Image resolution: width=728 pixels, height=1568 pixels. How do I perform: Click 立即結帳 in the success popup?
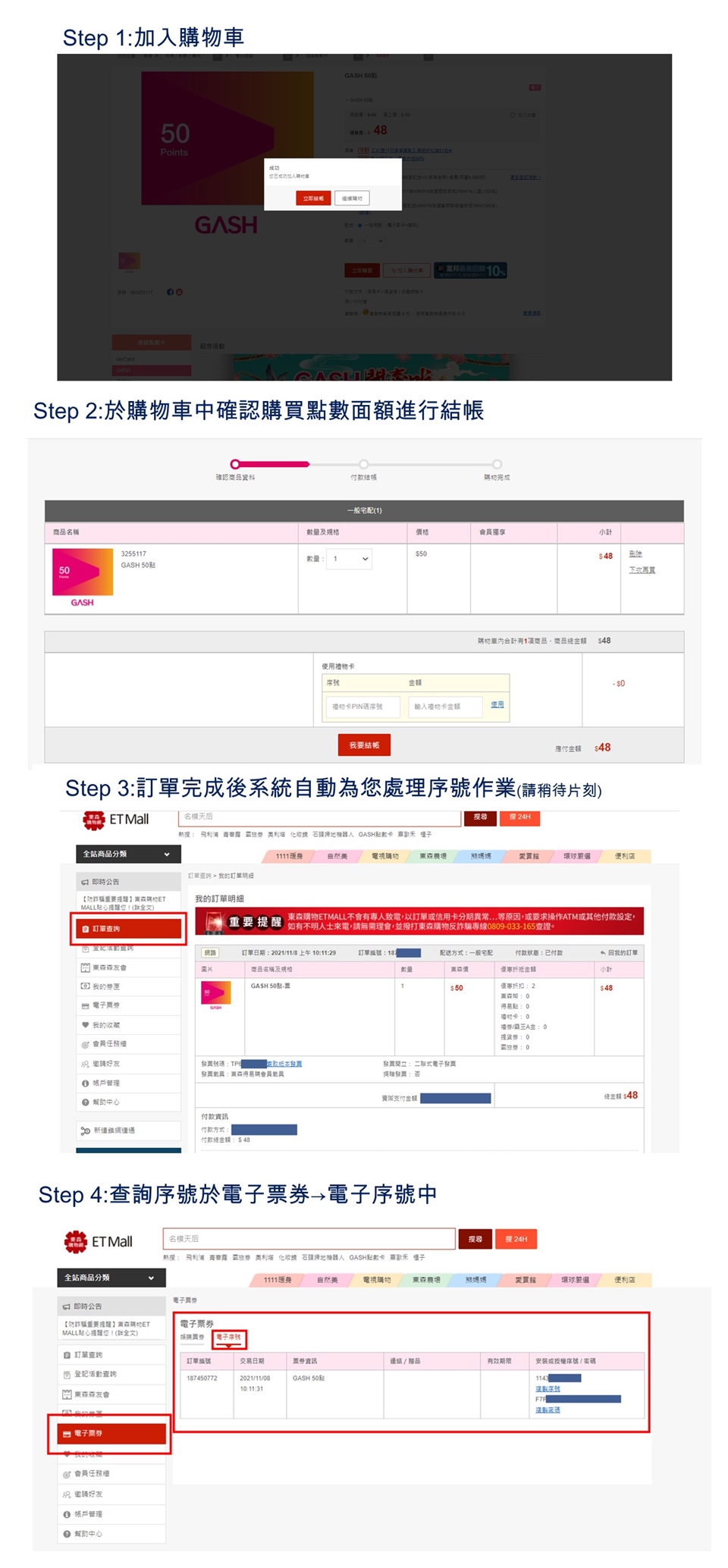[x=312, y=198]
